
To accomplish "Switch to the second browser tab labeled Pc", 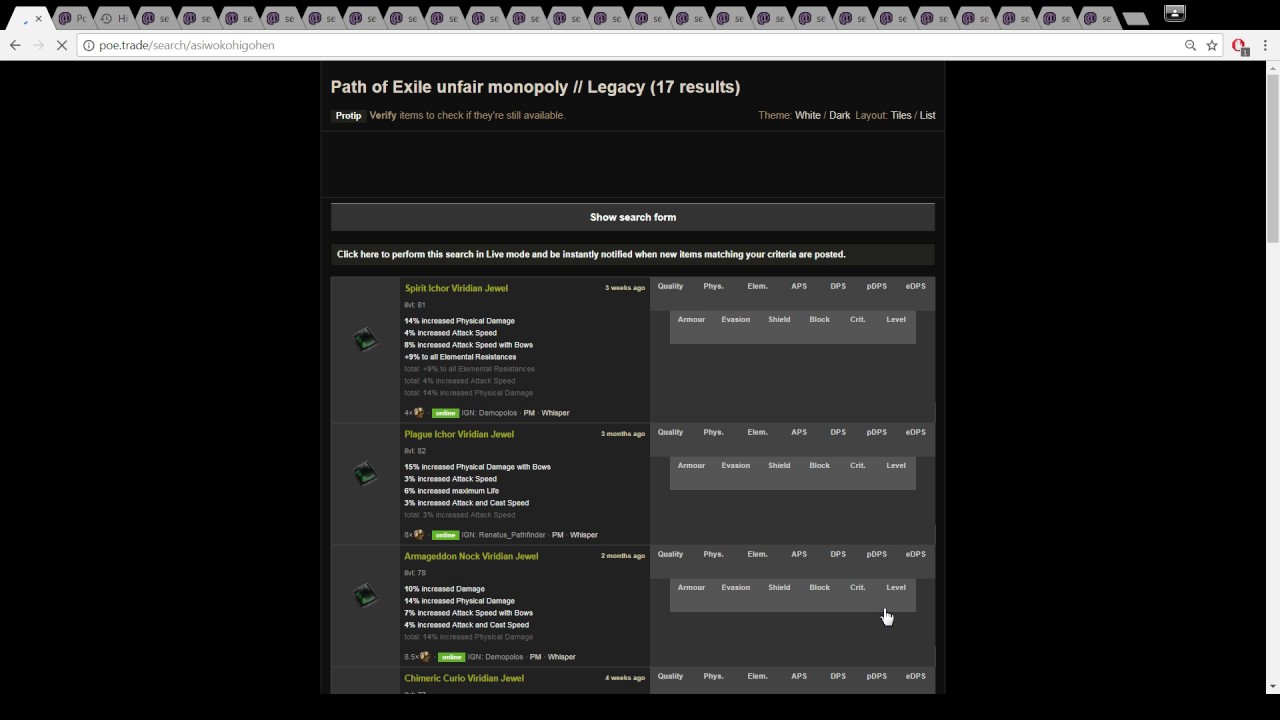I will coord(74,18).
